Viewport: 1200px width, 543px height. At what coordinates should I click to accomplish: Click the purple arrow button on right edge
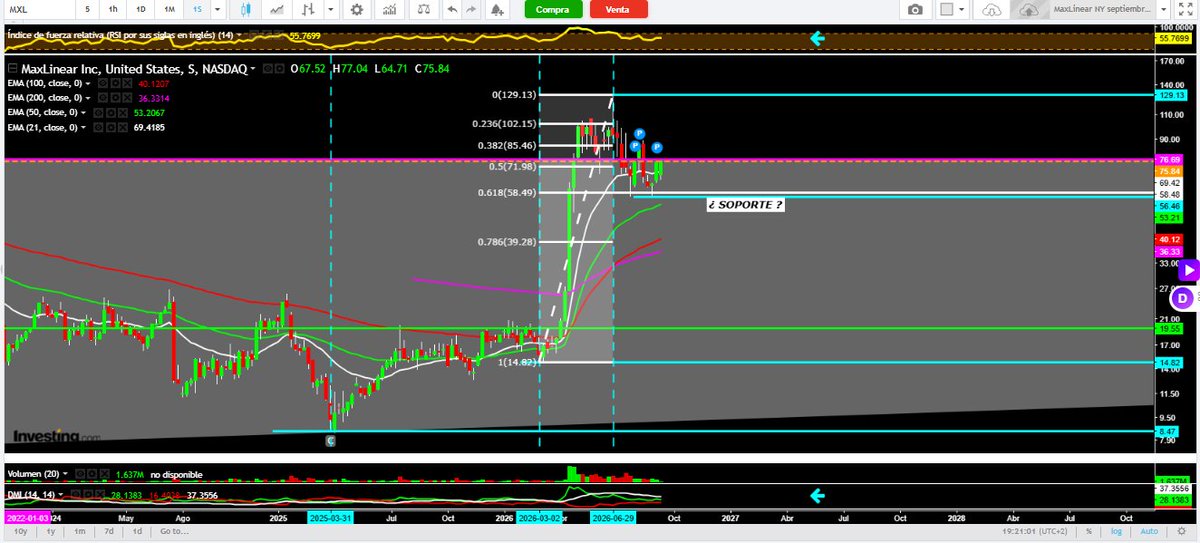[1189, 269]
